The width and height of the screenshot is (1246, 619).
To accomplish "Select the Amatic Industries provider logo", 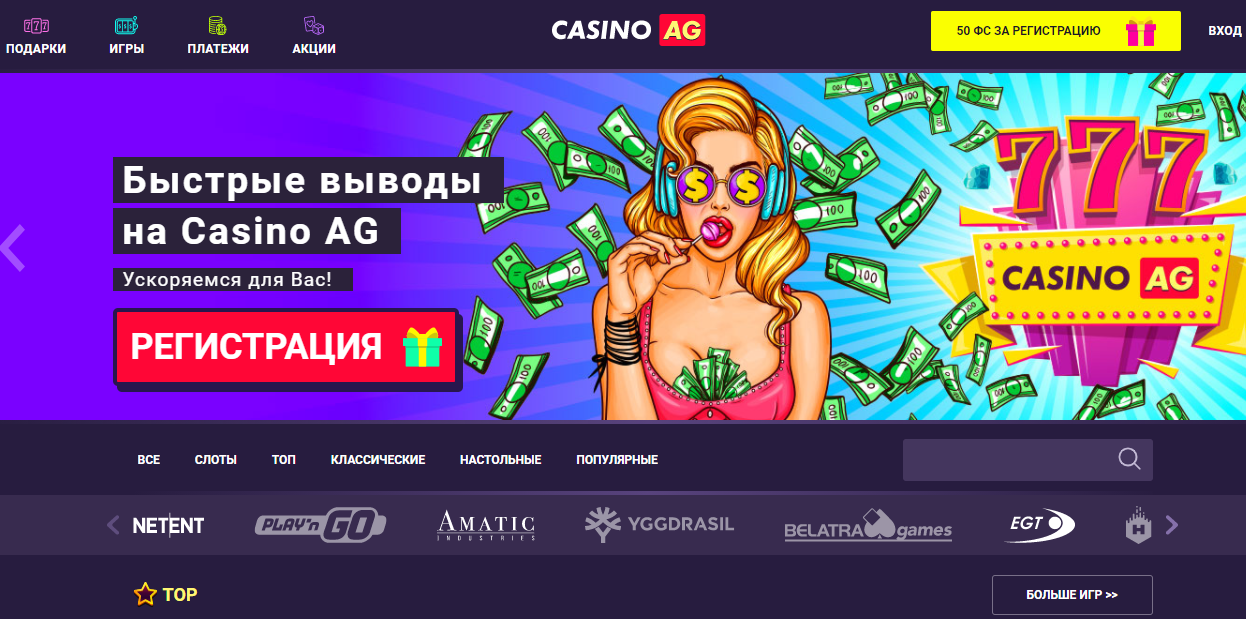I will pos(486,525).
